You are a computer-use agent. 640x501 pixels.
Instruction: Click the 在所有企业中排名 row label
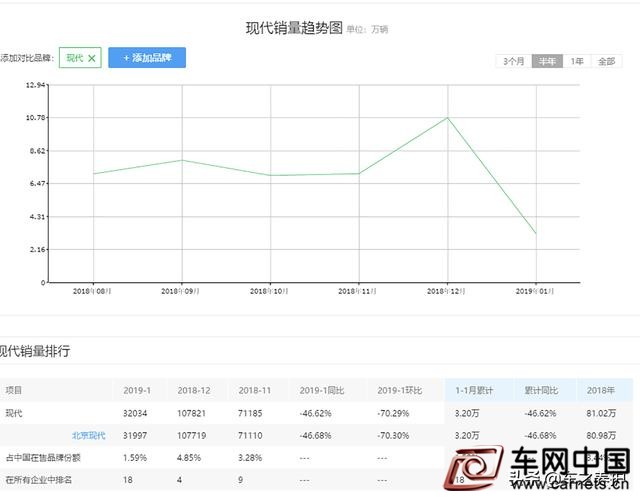(39, 480)
